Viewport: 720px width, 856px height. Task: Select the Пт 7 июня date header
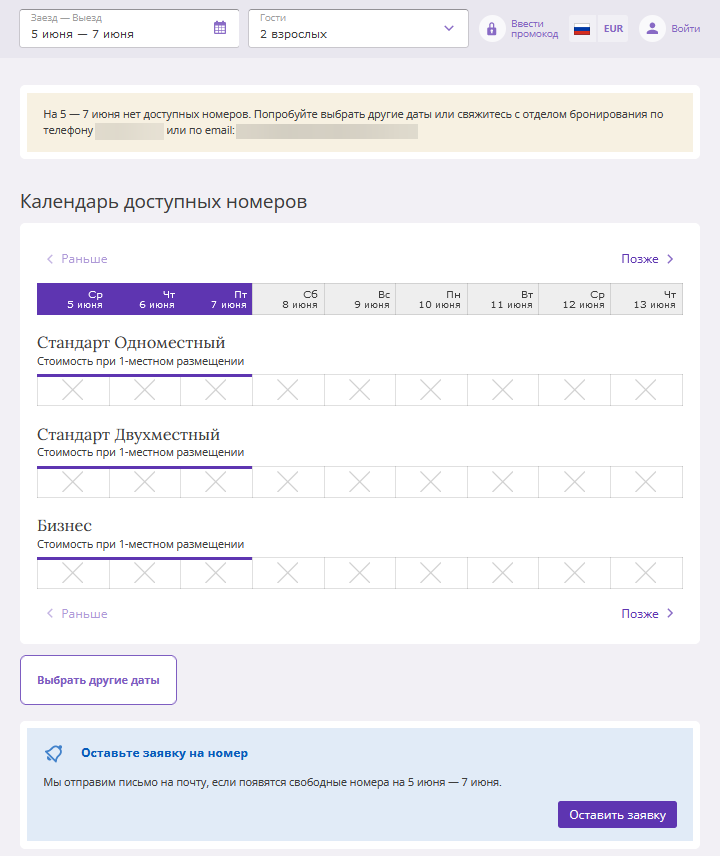pyautogui.click(x=216, y=299)
